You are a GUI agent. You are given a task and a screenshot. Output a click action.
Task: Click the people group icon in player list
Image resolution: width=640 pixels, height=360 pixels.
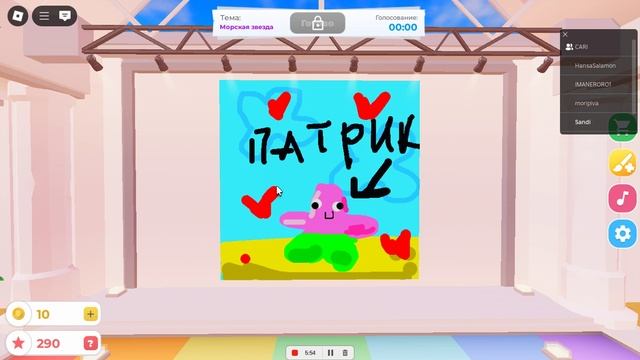(569, 47)
